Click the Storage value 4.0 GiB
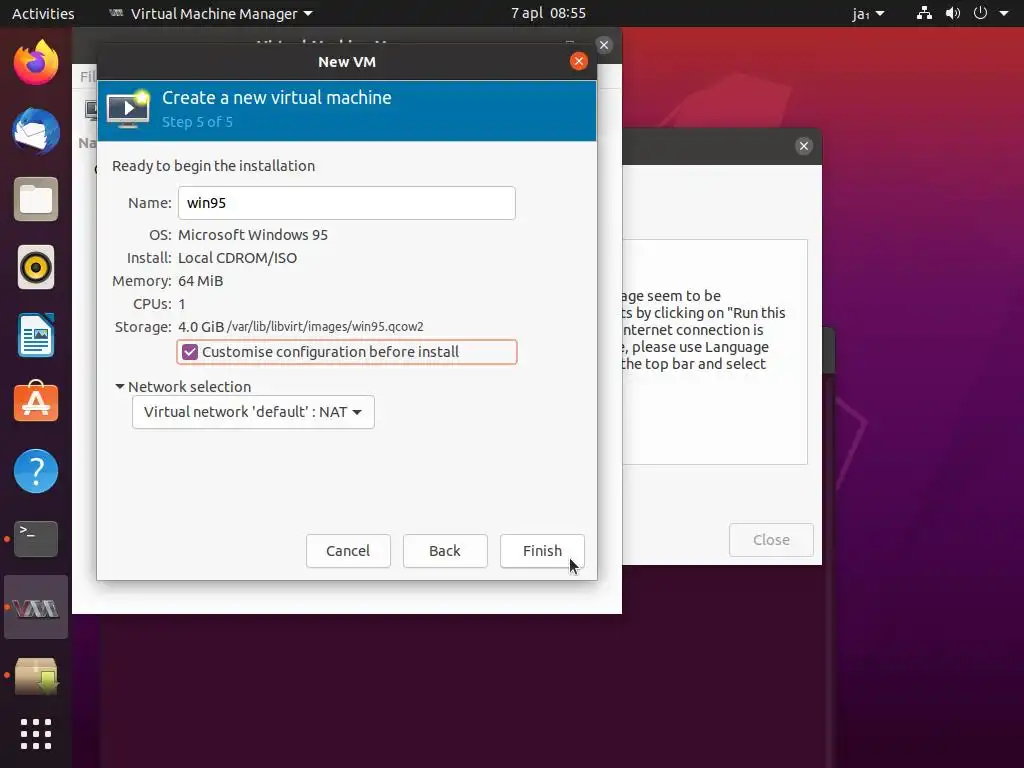 (201, 327)
